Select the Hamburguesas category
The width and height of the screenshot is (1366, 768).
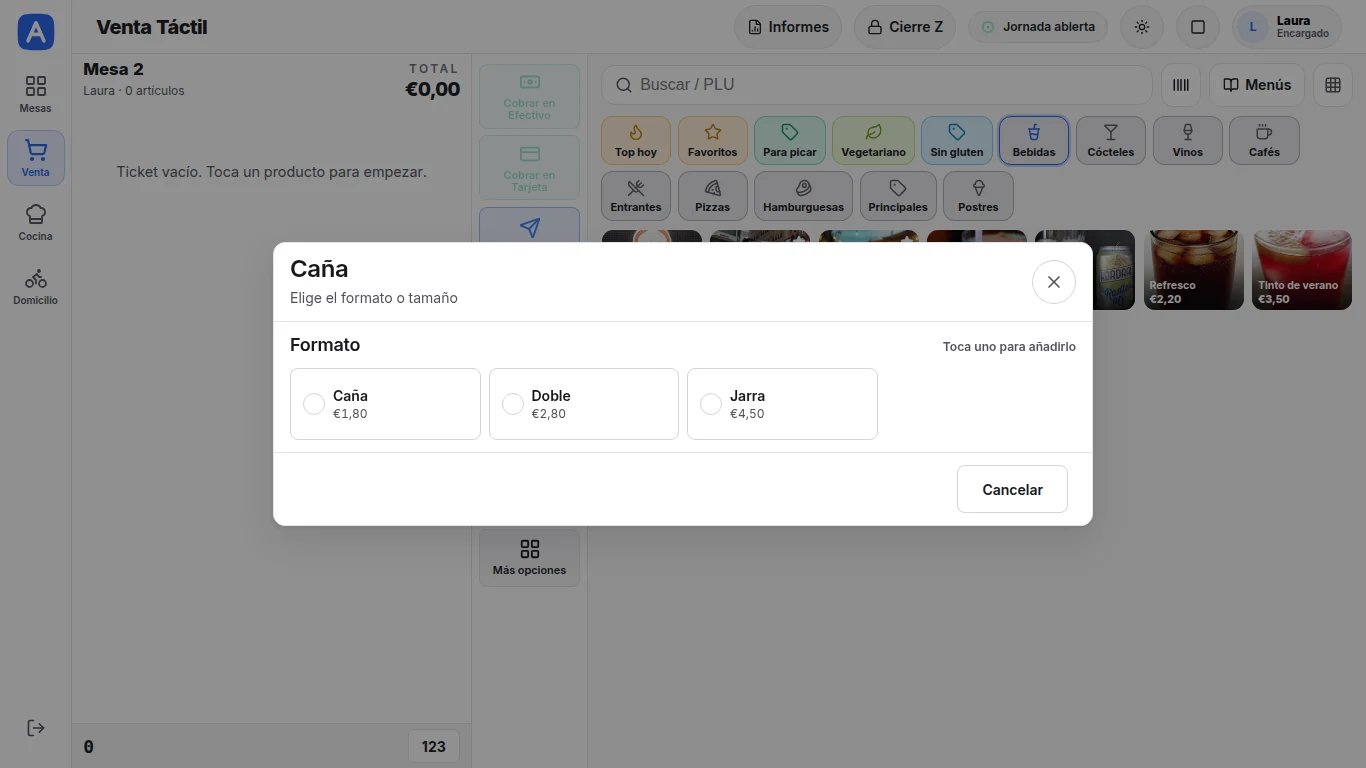[x=803, y=195]
